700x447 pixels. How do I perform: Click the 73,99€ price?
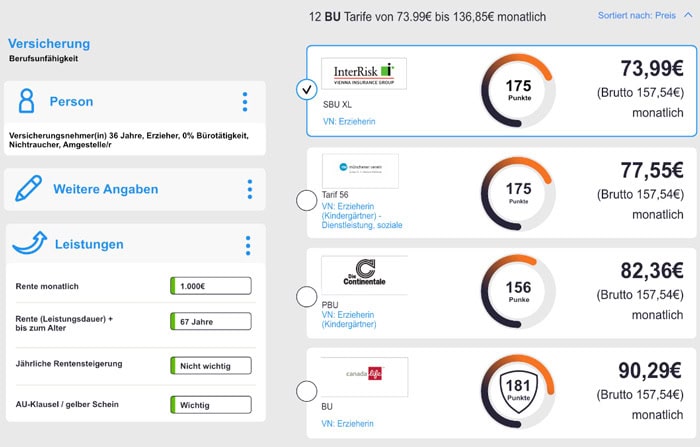(652, 68)
